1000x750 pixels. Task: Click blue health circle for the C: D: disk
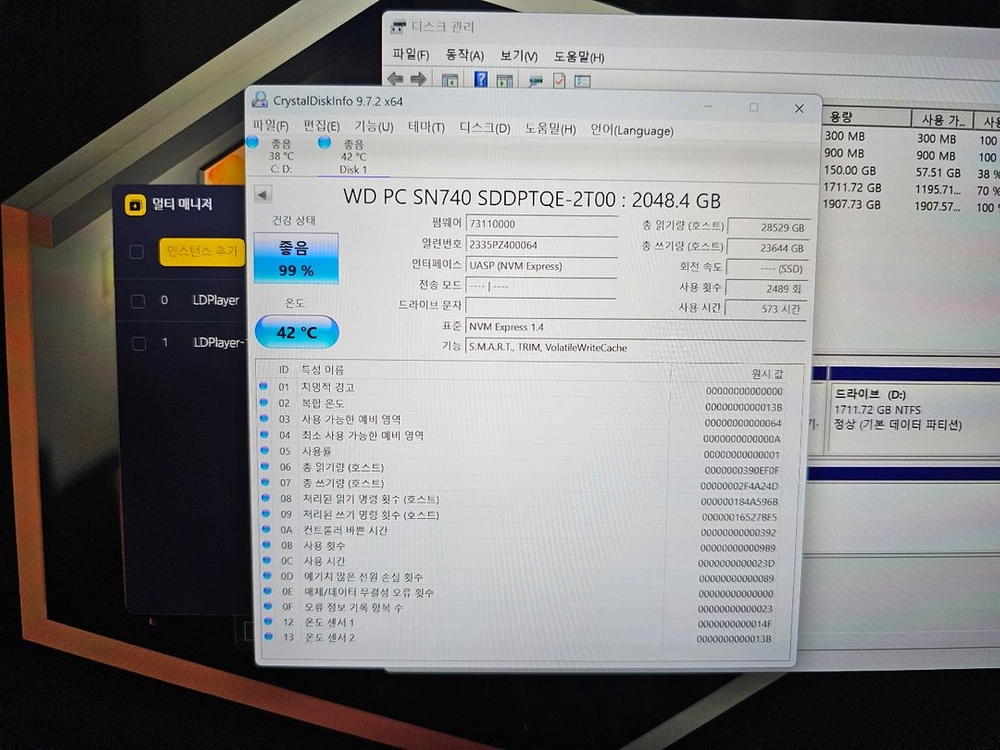point(253,142)
